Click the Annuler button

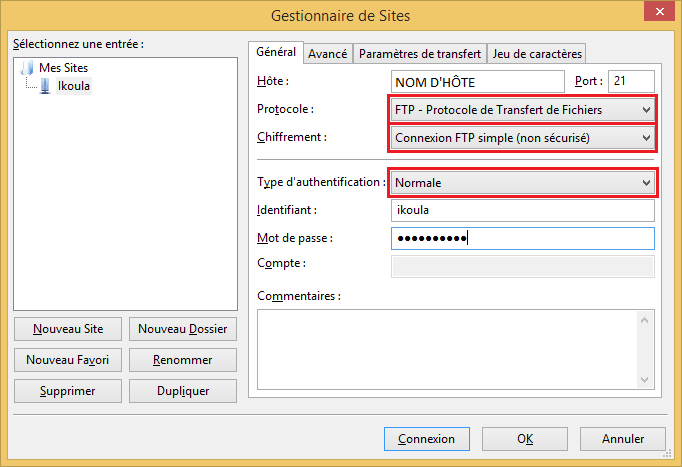[623, 439]
